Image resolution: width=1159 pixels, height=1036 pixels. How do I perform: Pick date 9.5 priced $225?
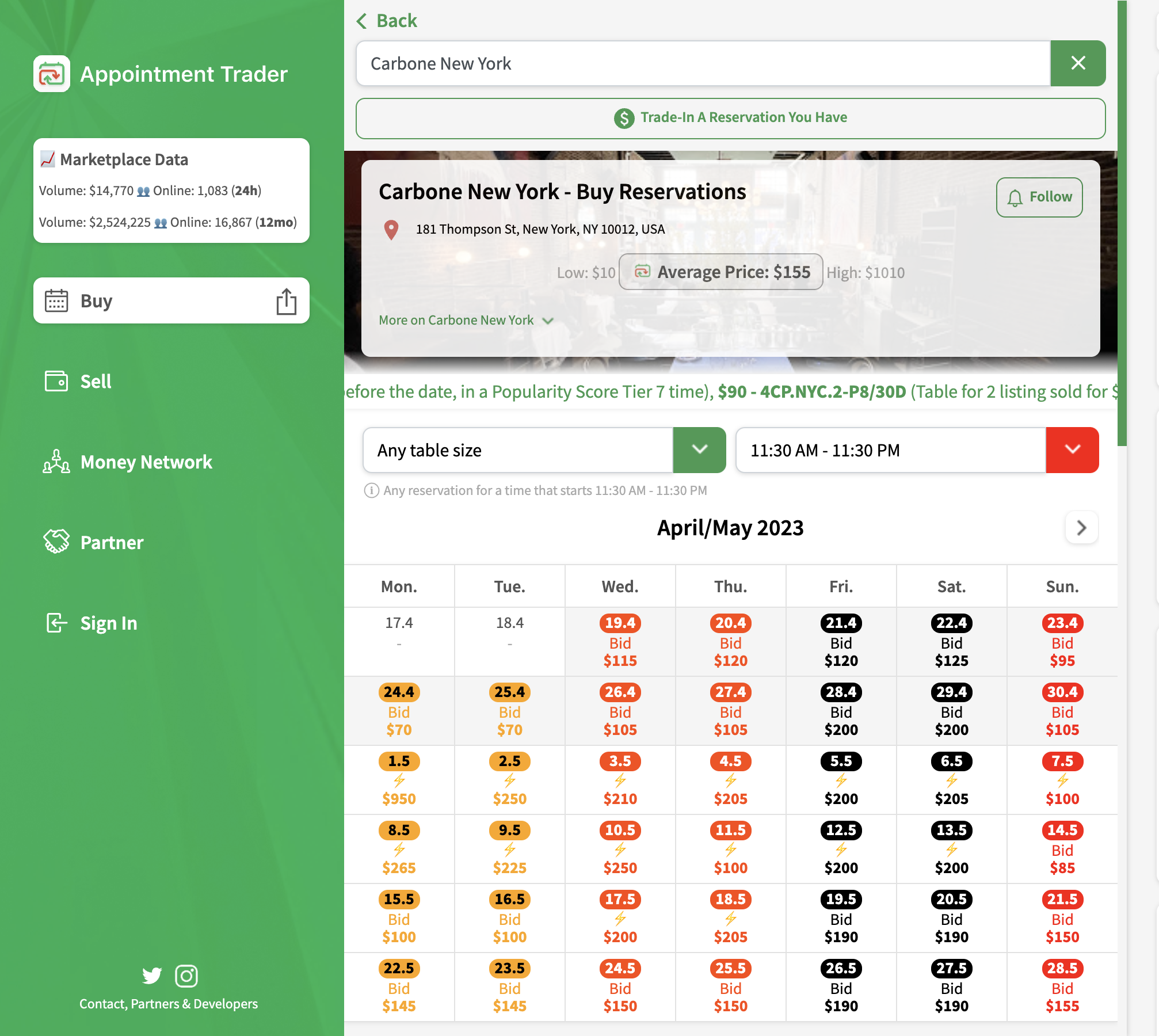(510, 849)
